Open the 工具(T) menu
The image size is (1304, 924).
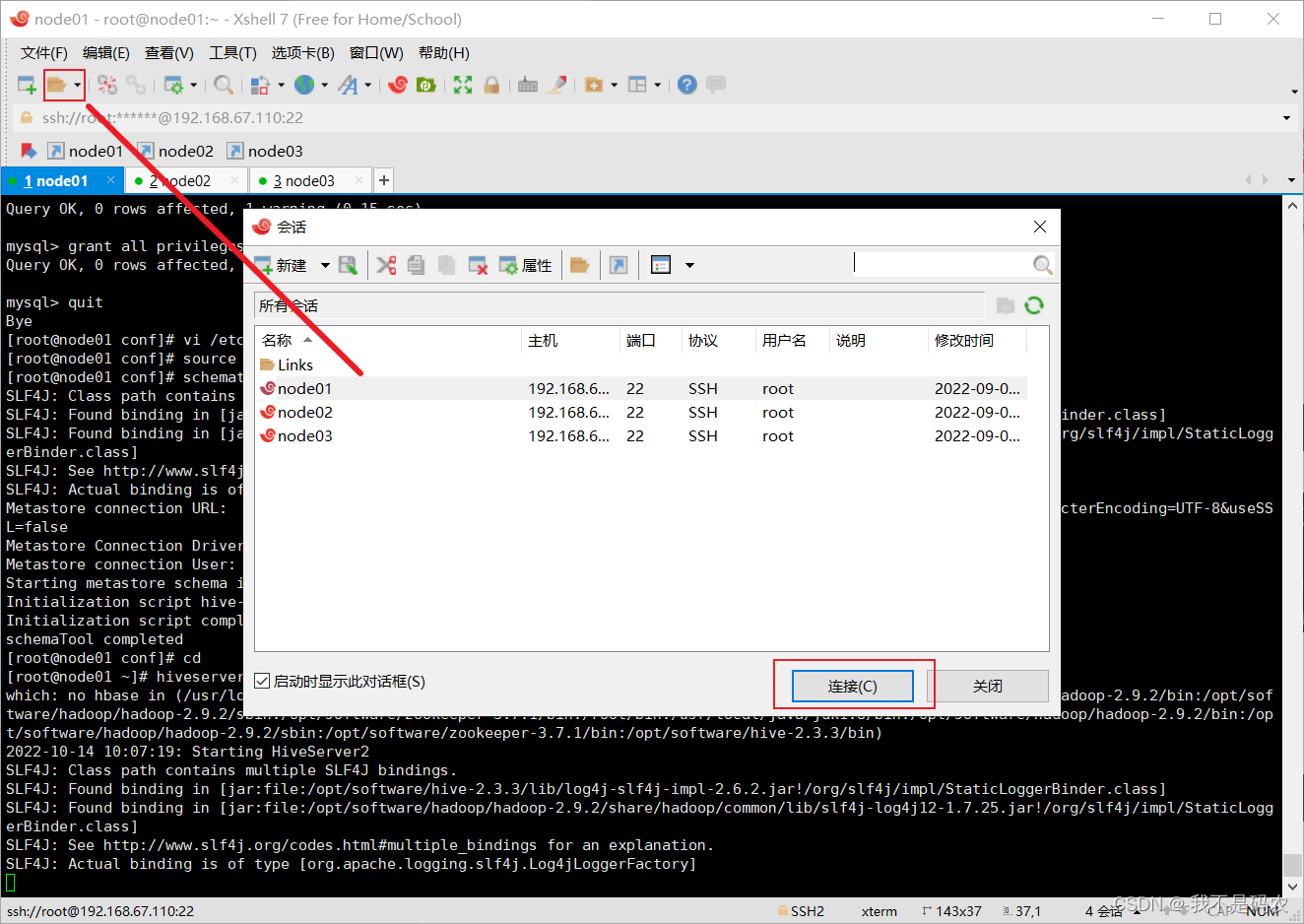point(231,52)
